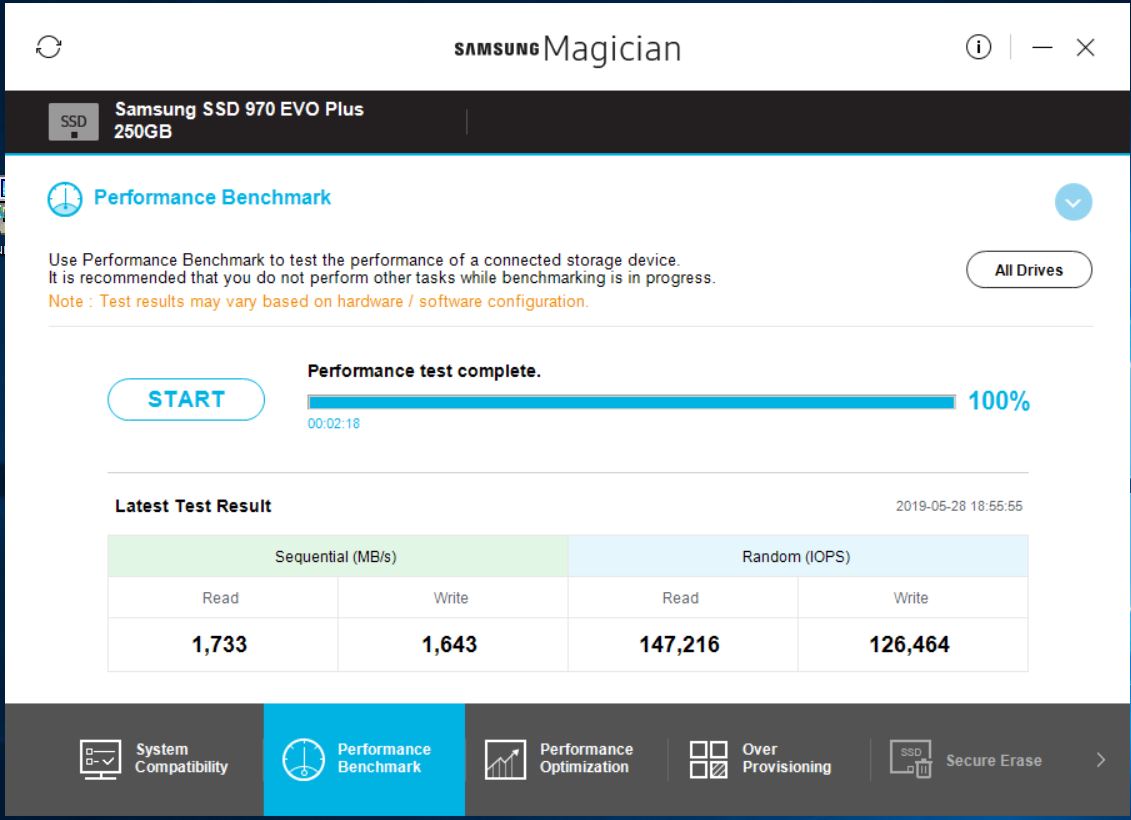Click the orange Note about test results
Screen dimensions: 1131x820
319,301
